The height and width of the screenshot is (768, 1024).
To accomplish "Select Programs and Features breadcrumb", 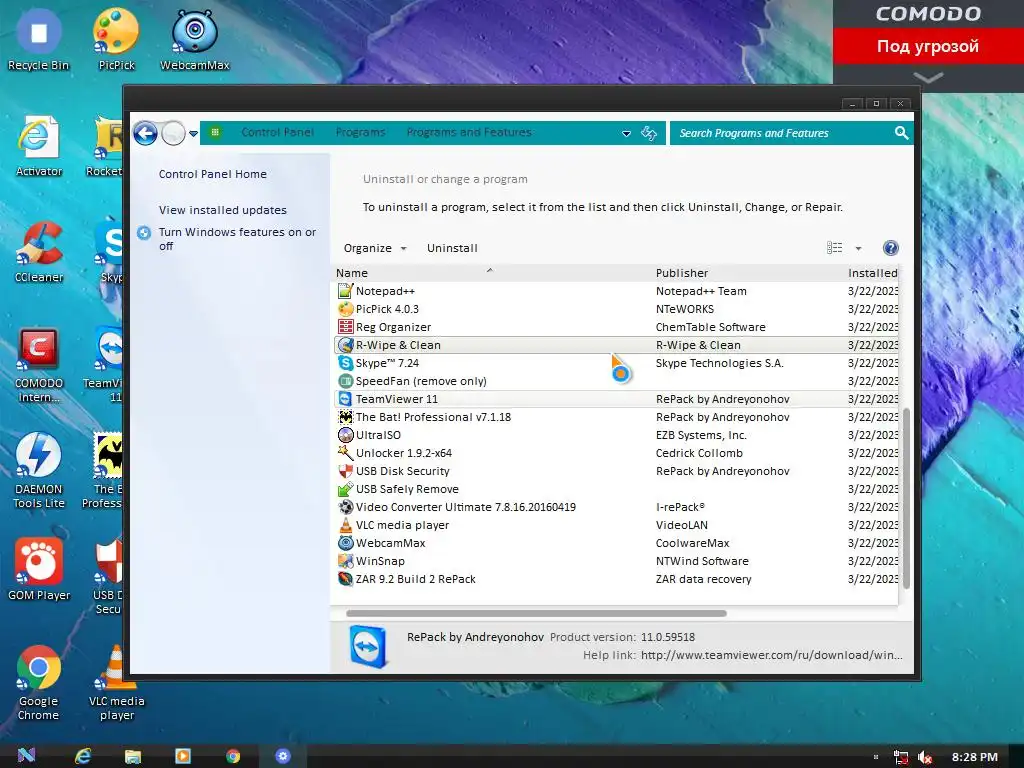I will pyautogui.click(x=469, y=132).
